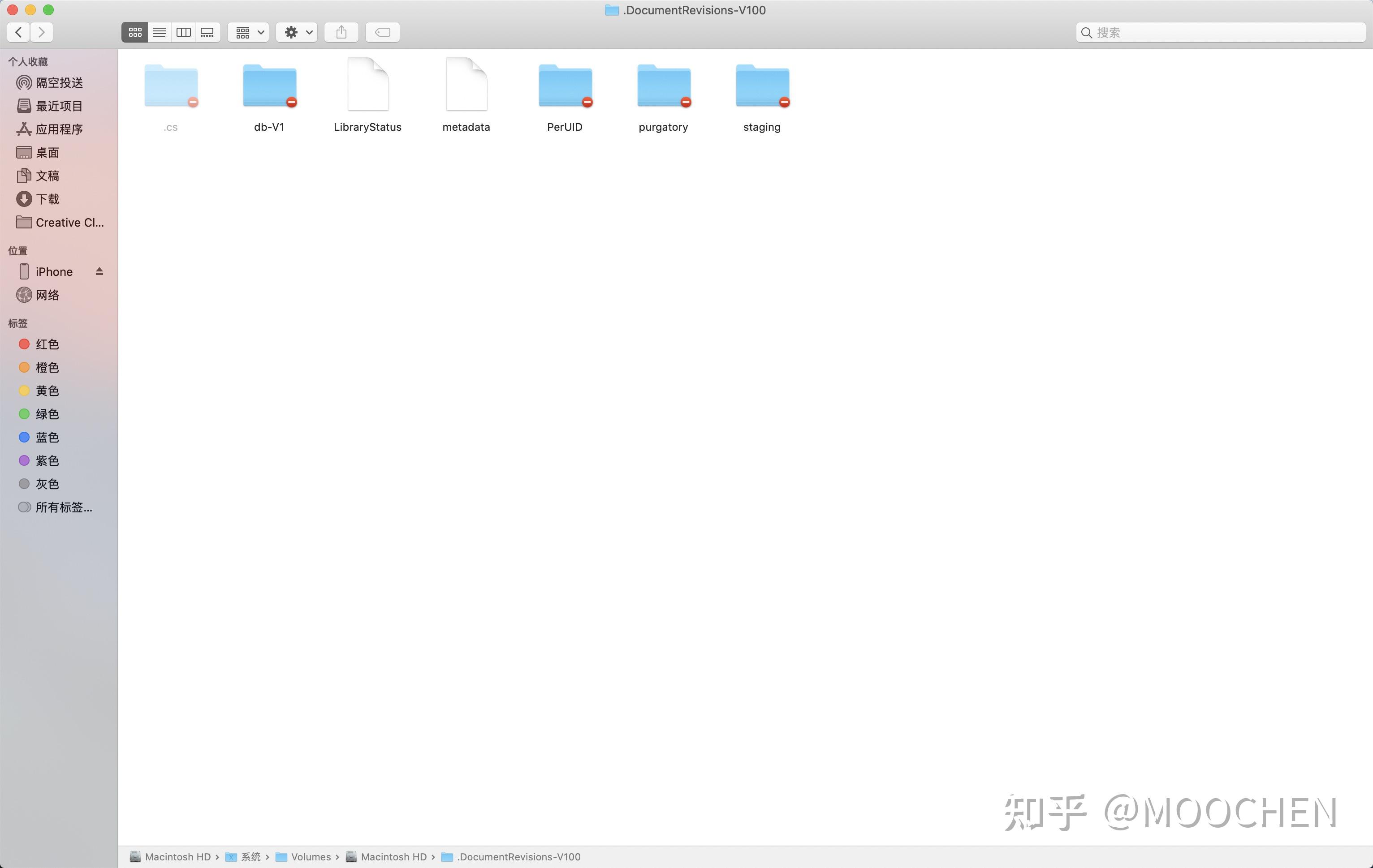Open the group-by arrangement dropdown
This screenshot has height=868, width=1373.
point(249,33)
